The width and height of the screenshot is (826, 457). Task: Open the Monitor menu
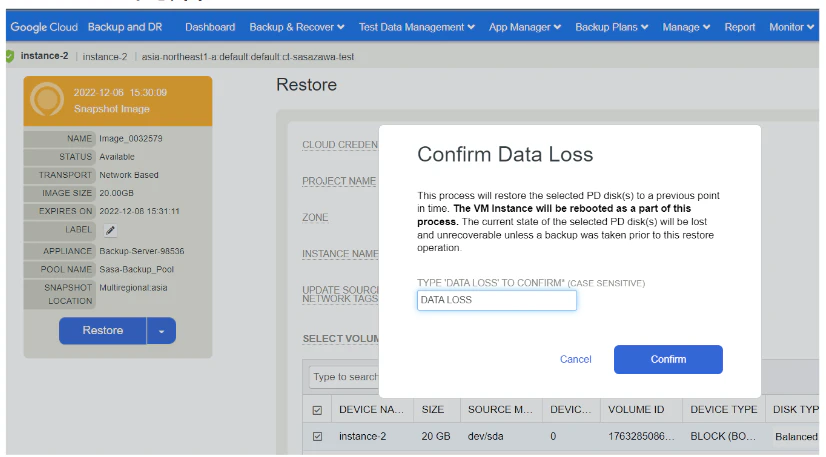pyautogui.click(x=791, y=27)
